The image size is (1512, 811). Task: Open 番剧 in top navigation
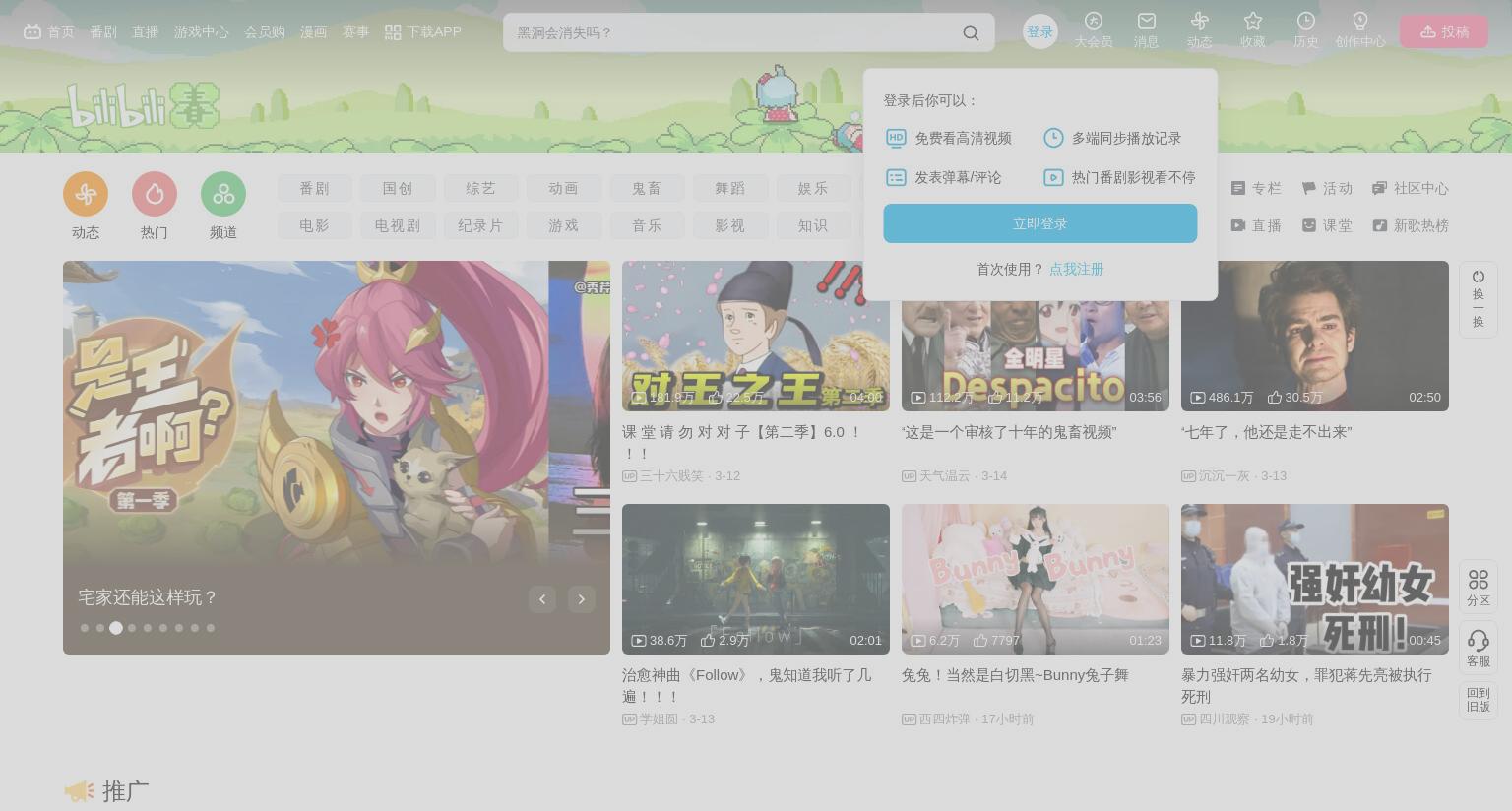[103, 31]
